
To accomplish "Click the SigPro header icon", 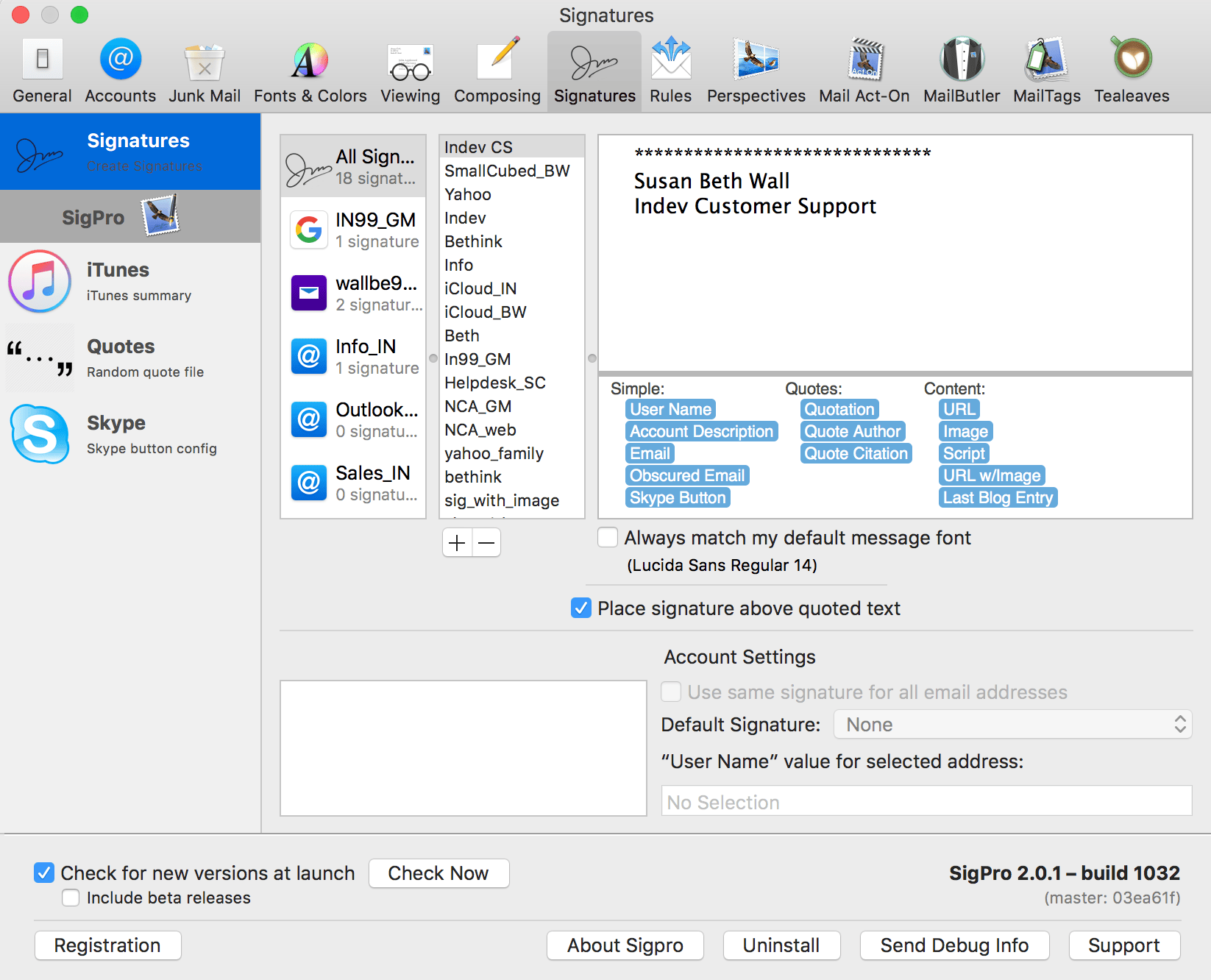I will (160, 216).
